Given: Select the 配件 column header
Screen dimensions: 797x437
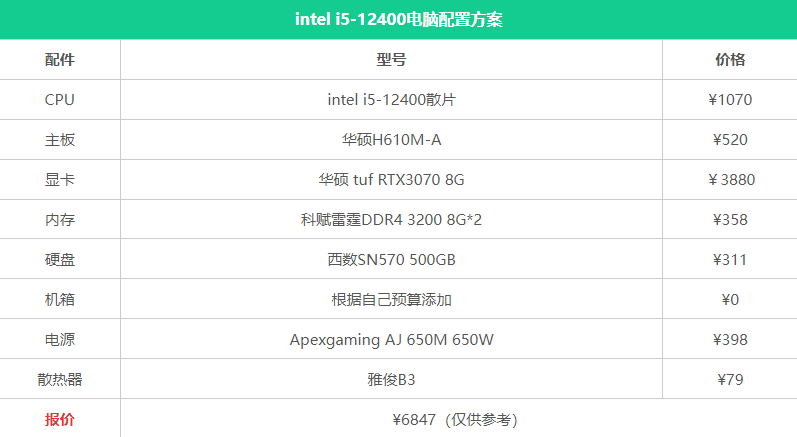Looking at the screenshot, I should coord(59,59).
